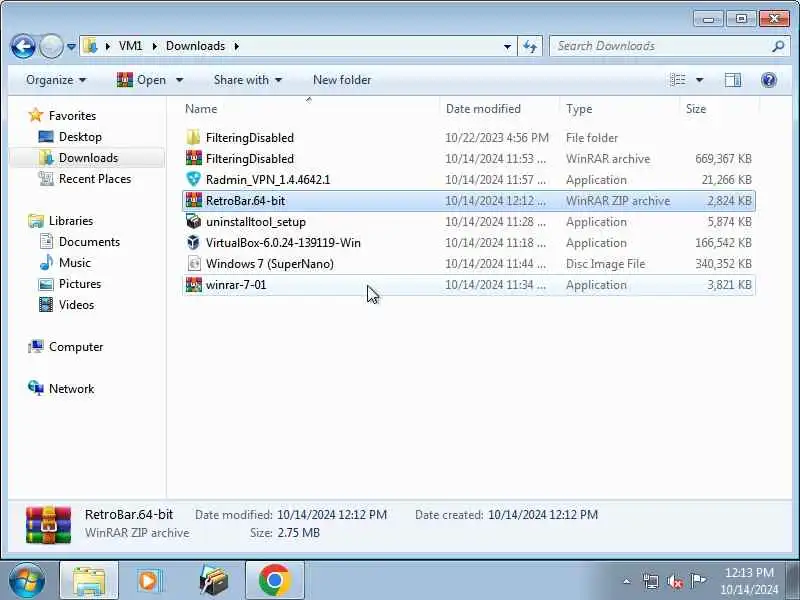Open the Videos library
Viewport: 800px width, 600px height.
pyautogui.click(x=77, y=305)
